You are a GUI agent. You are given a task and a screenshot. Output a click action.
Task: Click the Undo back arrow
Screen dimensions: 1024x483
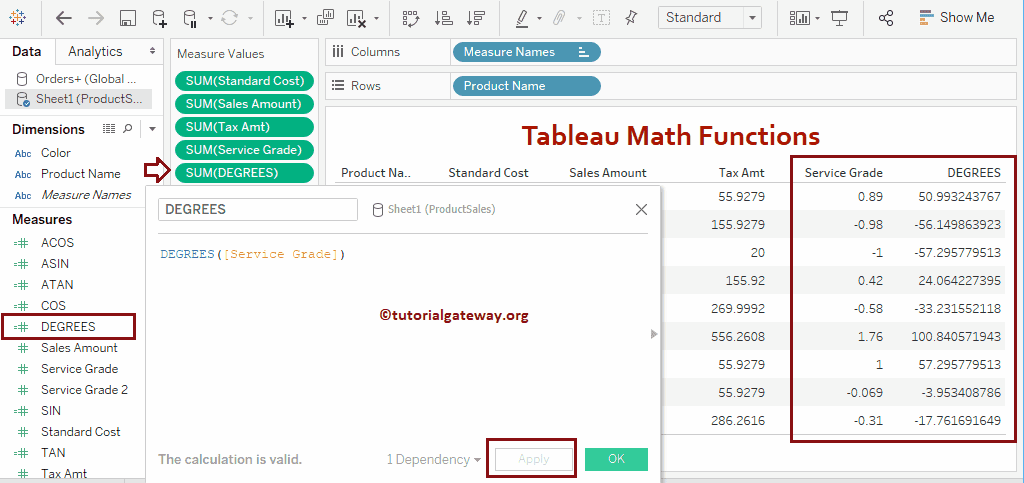[x=63, y=18]
